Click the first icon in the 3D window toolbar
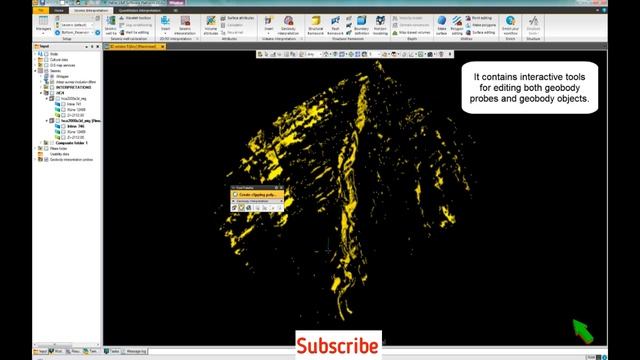640x360 pixels. tap(260, 54)
